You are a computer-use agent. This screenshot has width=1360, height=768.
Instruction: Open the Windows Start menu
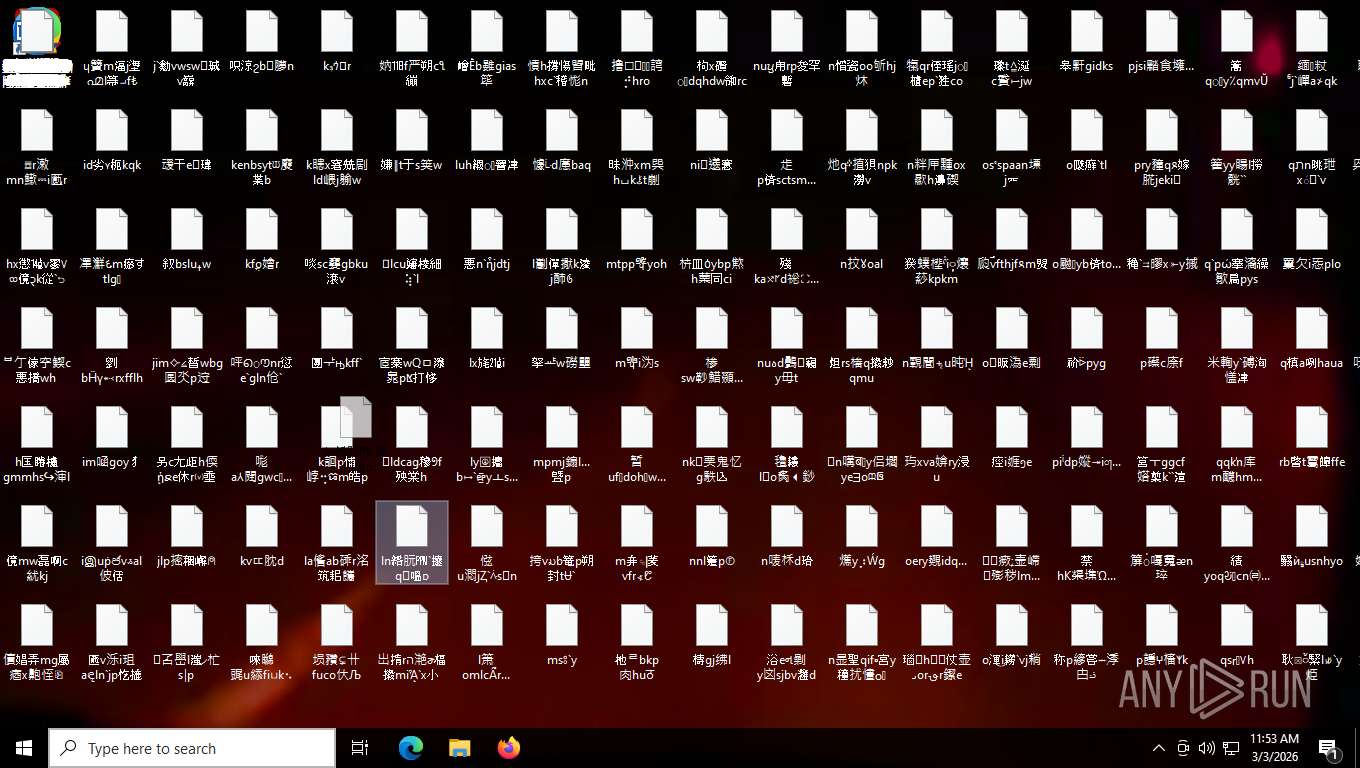click(24, 748)
